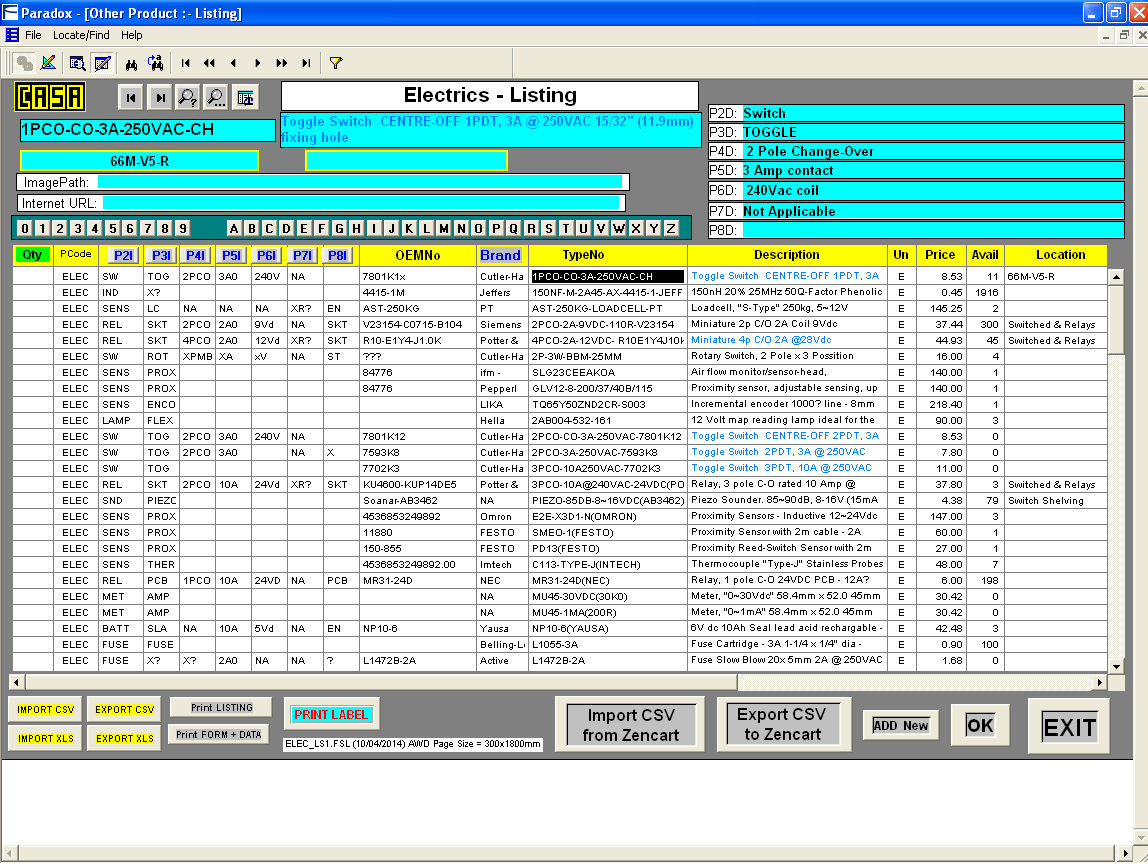Click the EXPORT CSV button

tap(124, 710)
